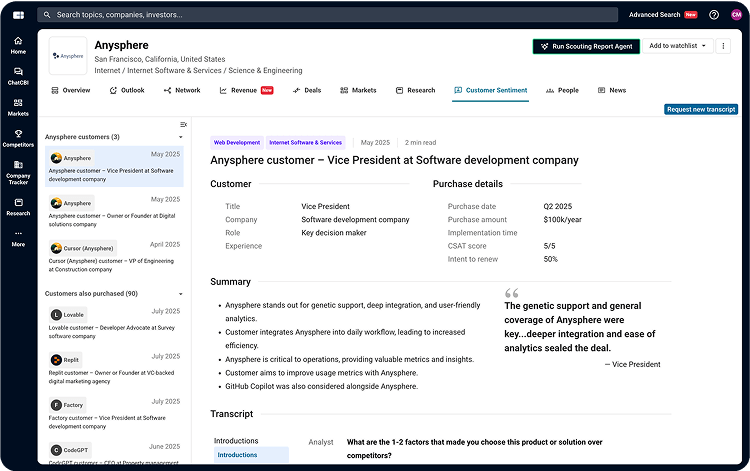Click the help question mark icon
Image resolution: width=750 pixels, height=471 pixels.
point(714,15)
